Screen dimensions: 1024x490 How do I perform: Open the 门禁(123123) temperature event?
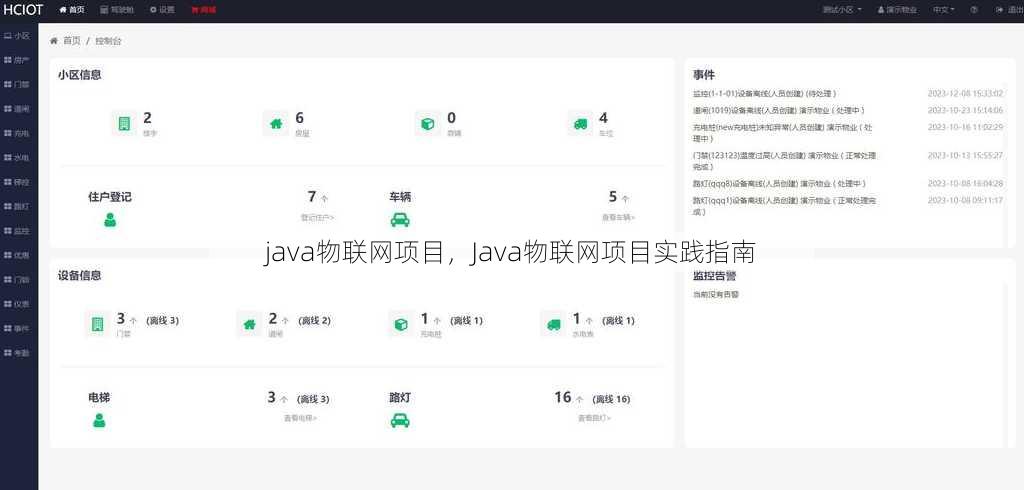click(784, 161)
